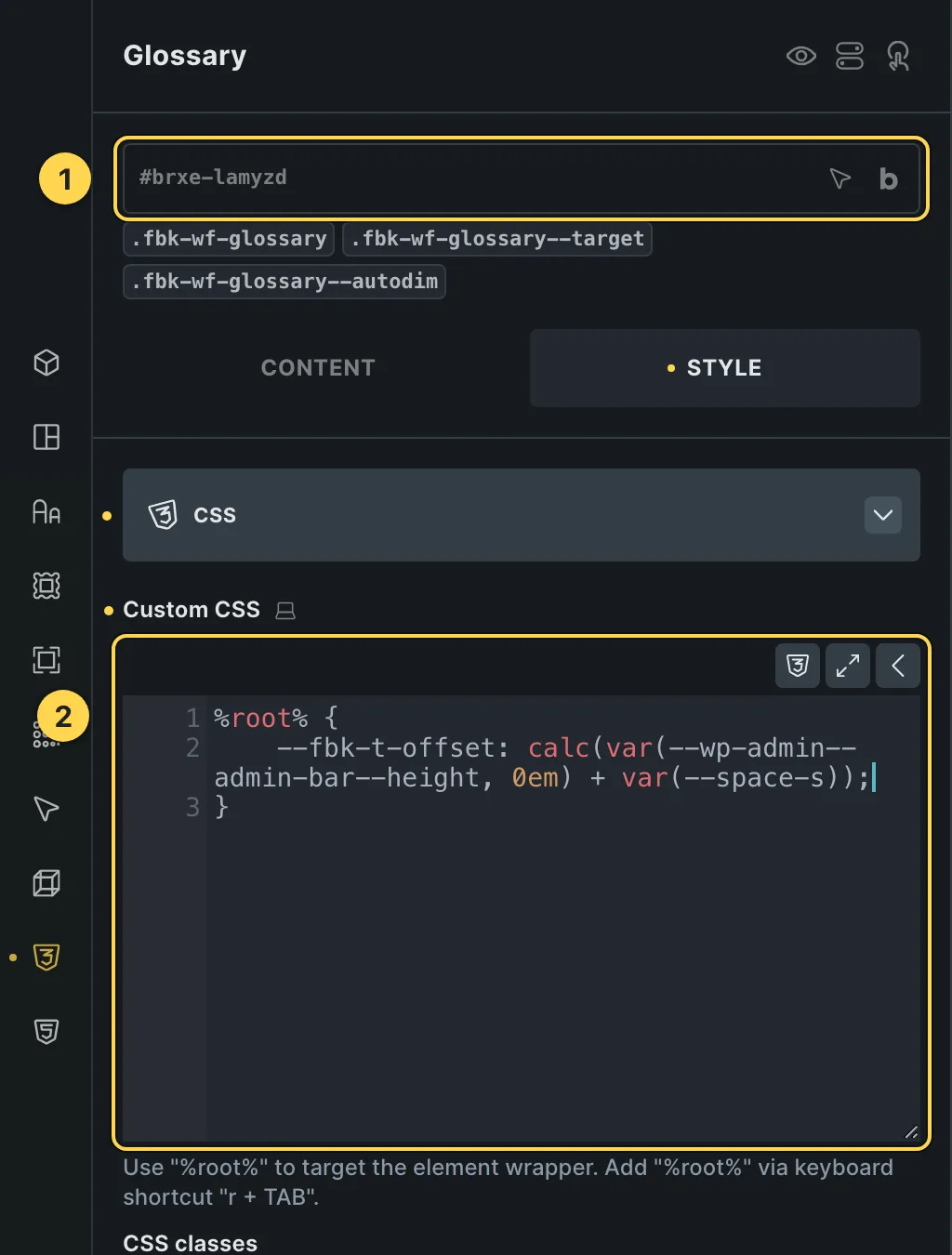
Task: Open the cube icon in left sidebar
Action: [x=46, y=363]
